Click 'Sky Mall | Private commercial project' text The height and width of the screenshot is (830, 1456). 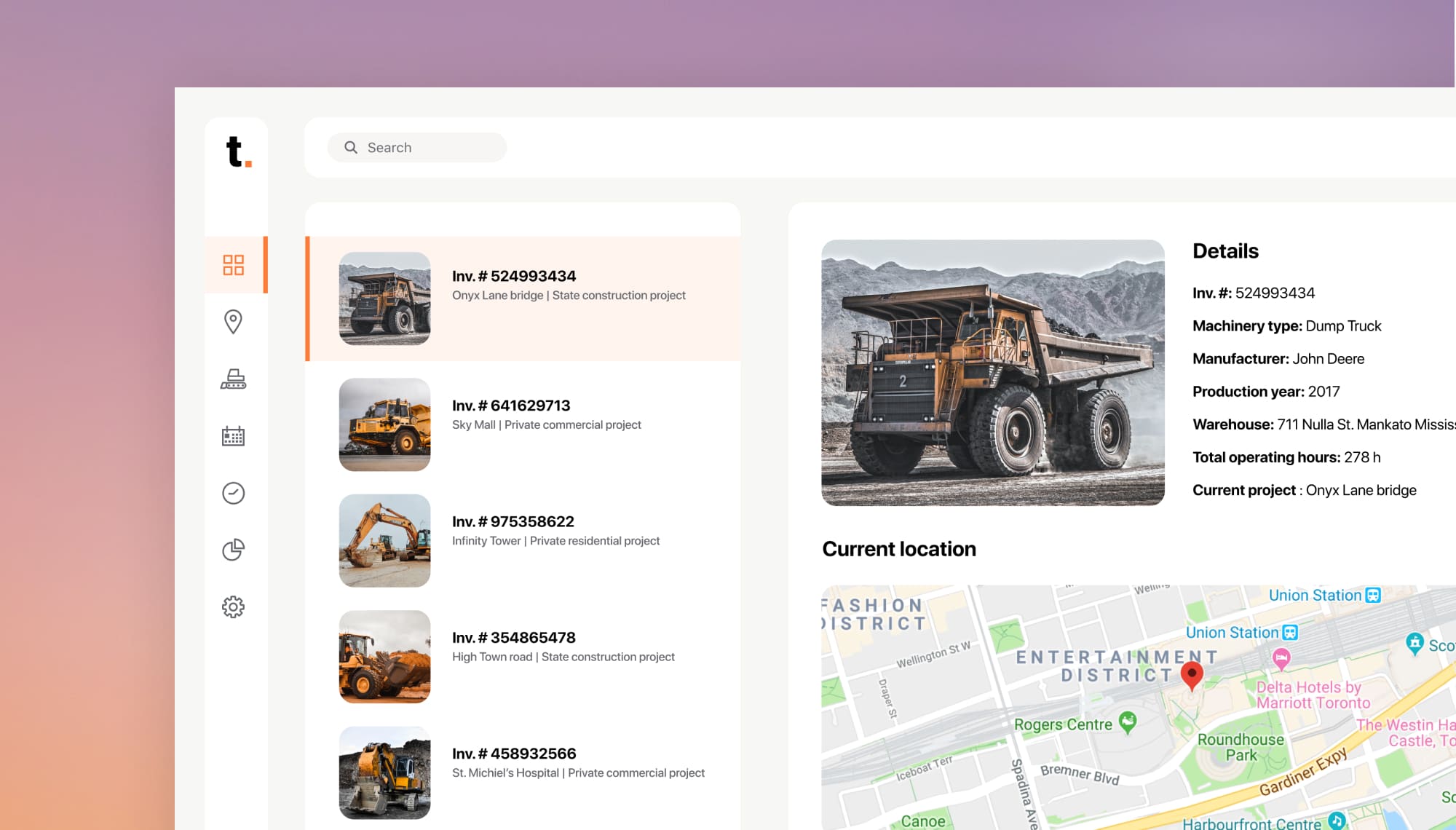pos(546,424)
